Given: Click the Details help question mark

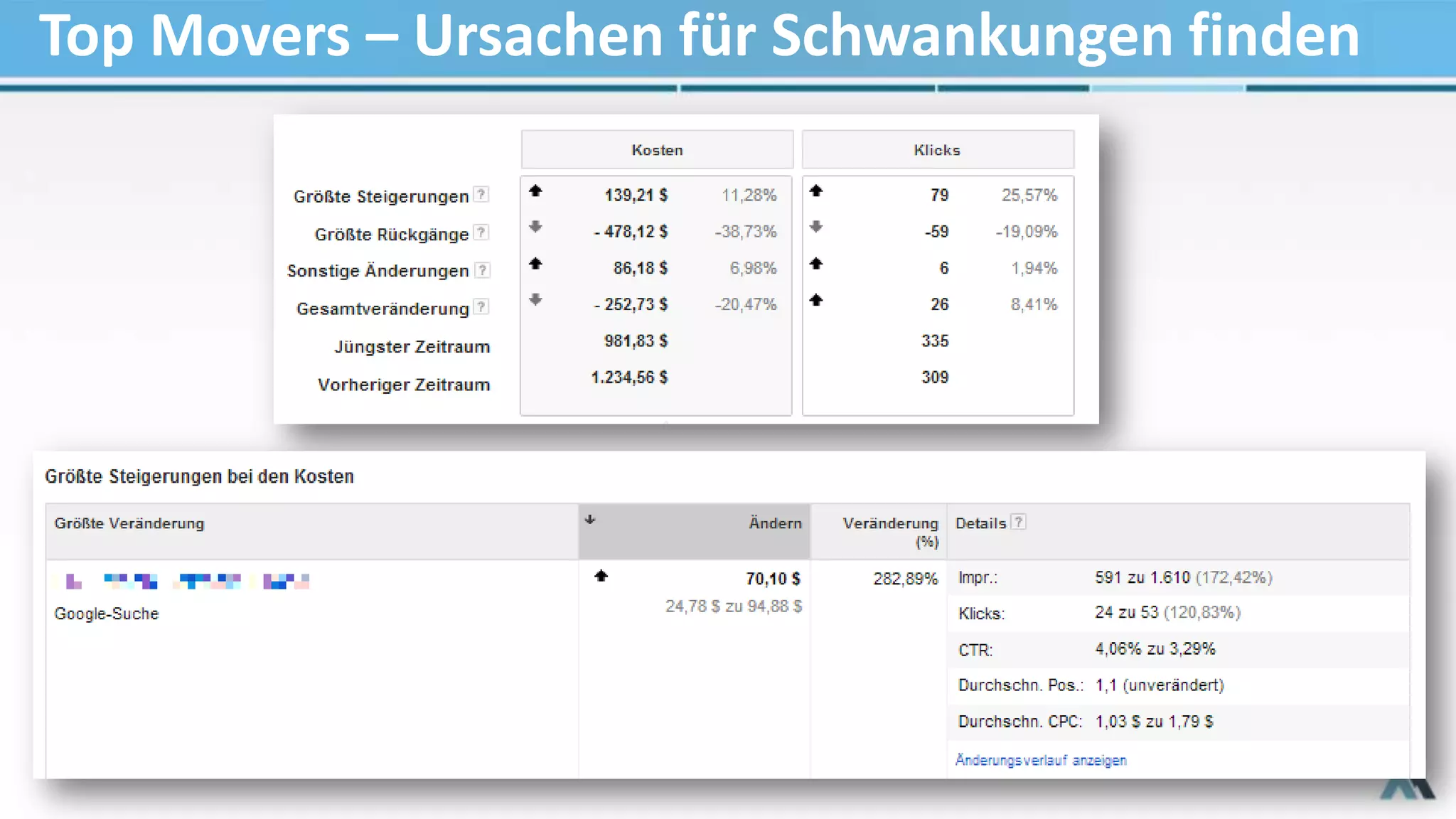Looking at the screenshot, I should point(1018,522).
